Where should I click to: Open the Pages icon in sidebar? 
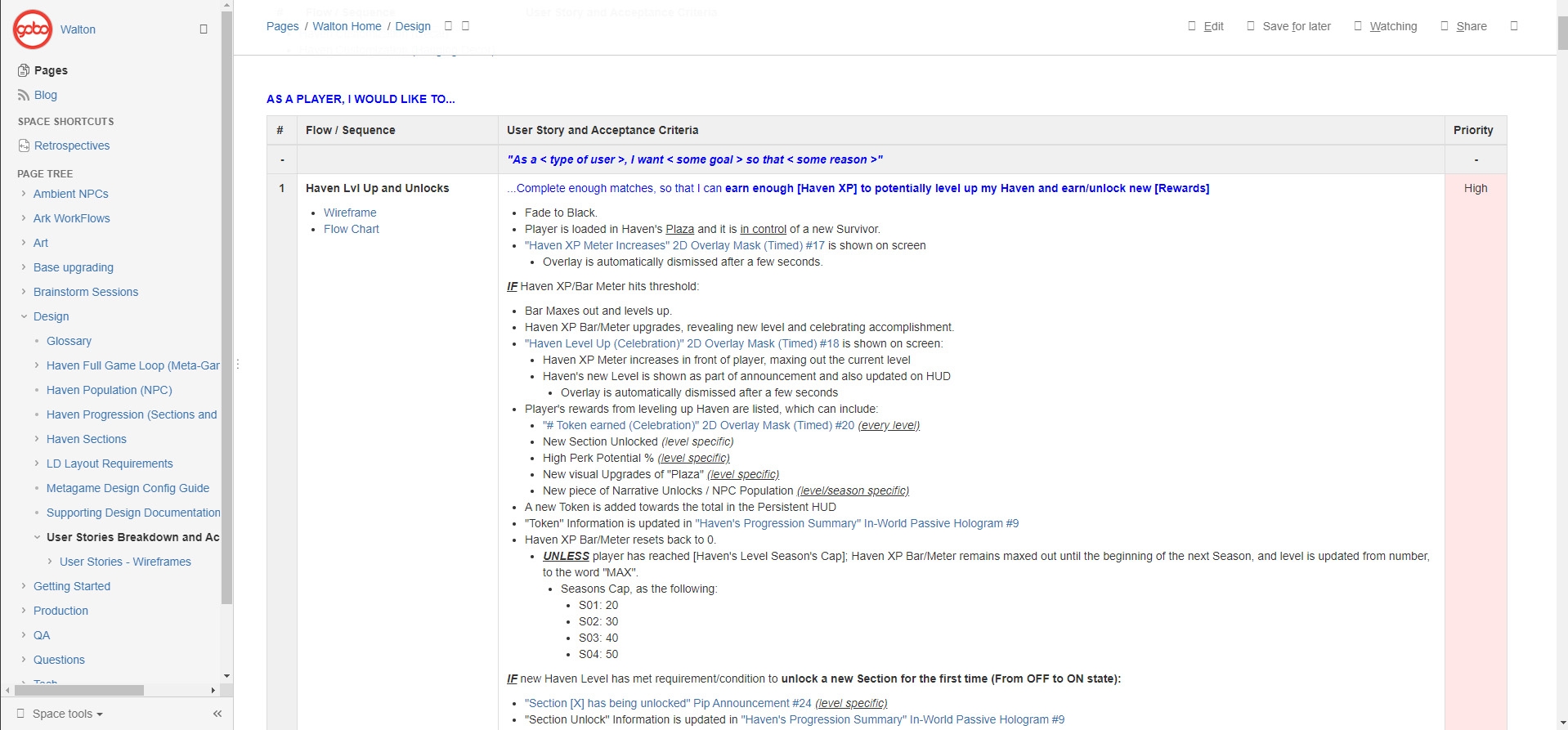tap(24, 70)
